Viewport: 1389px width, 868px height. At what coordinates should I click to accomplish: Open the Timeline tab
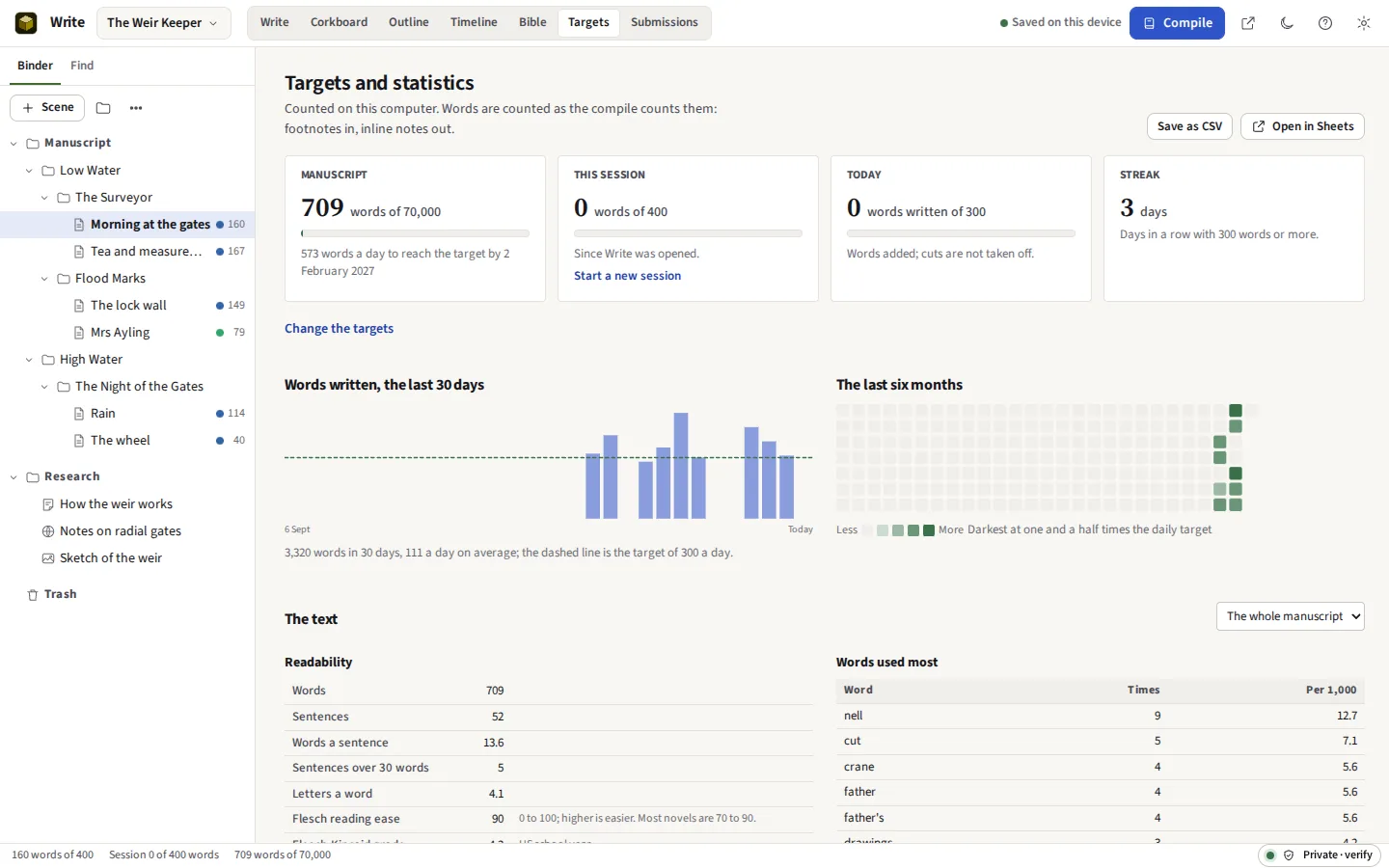tap(474, 22)
